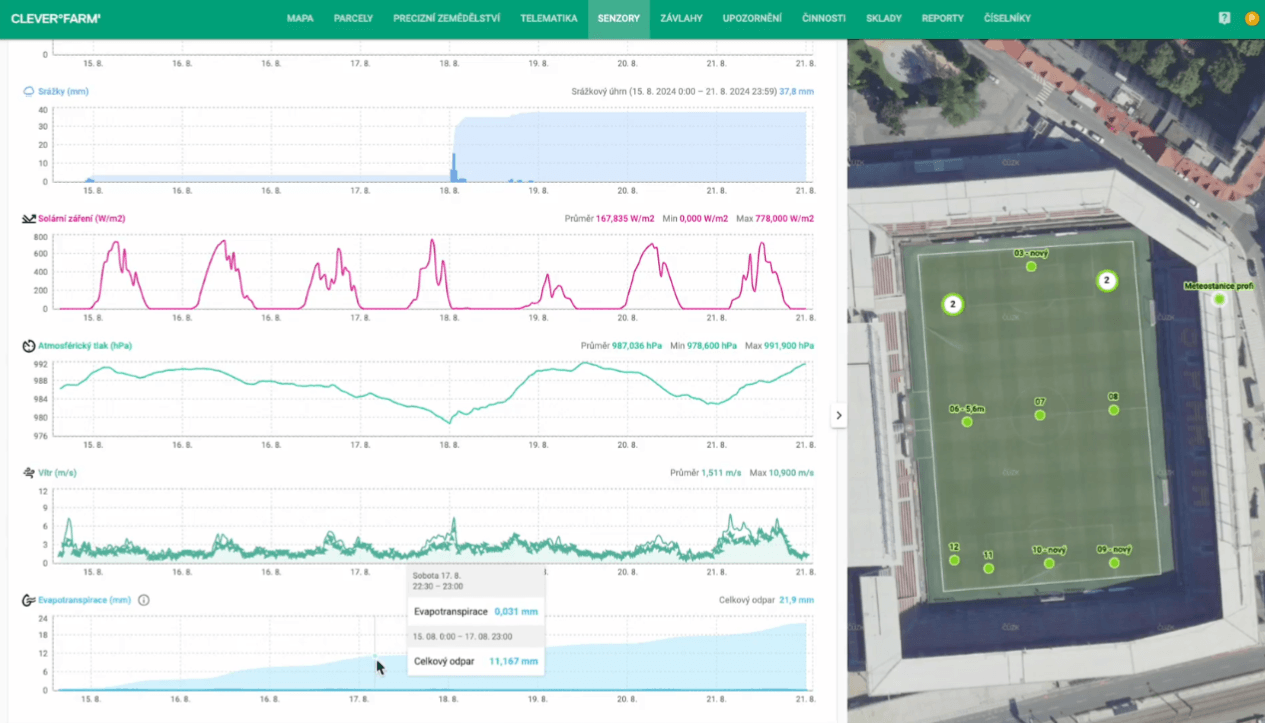The height and width of the screenshot is (723, 1265).
Task: Select sensor marker 09 - nový
Action: 1114,563
